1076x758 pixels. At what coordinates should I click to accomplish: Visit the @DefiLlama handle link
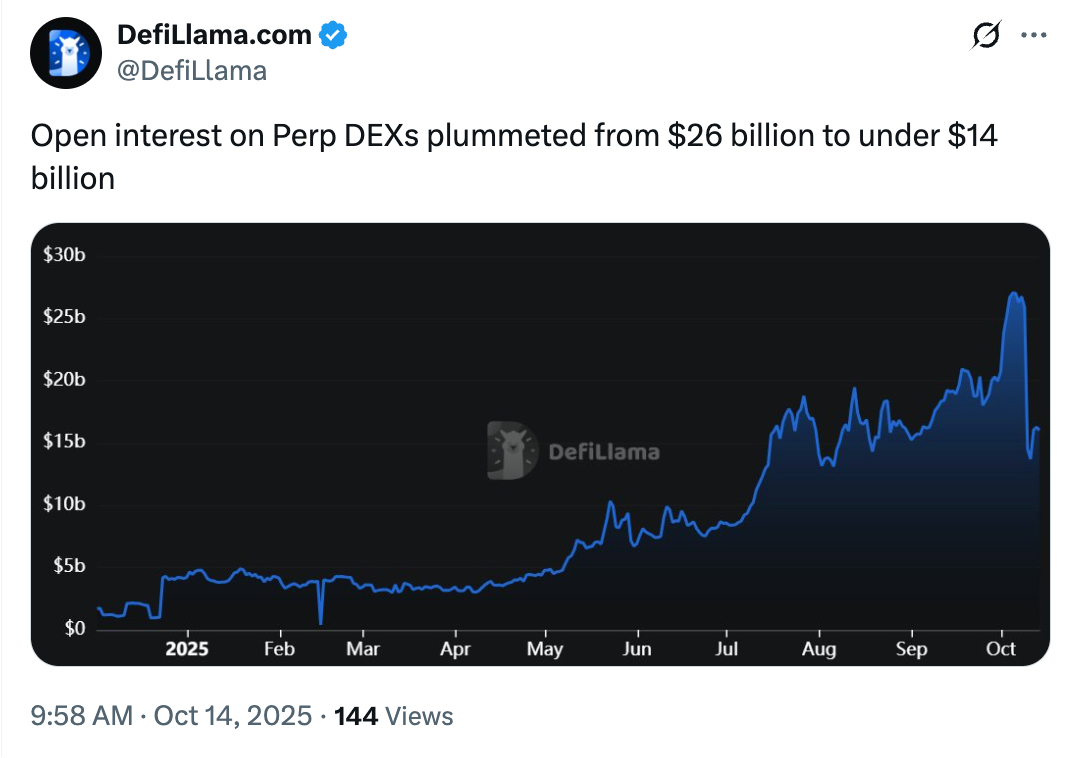(192, 70)
